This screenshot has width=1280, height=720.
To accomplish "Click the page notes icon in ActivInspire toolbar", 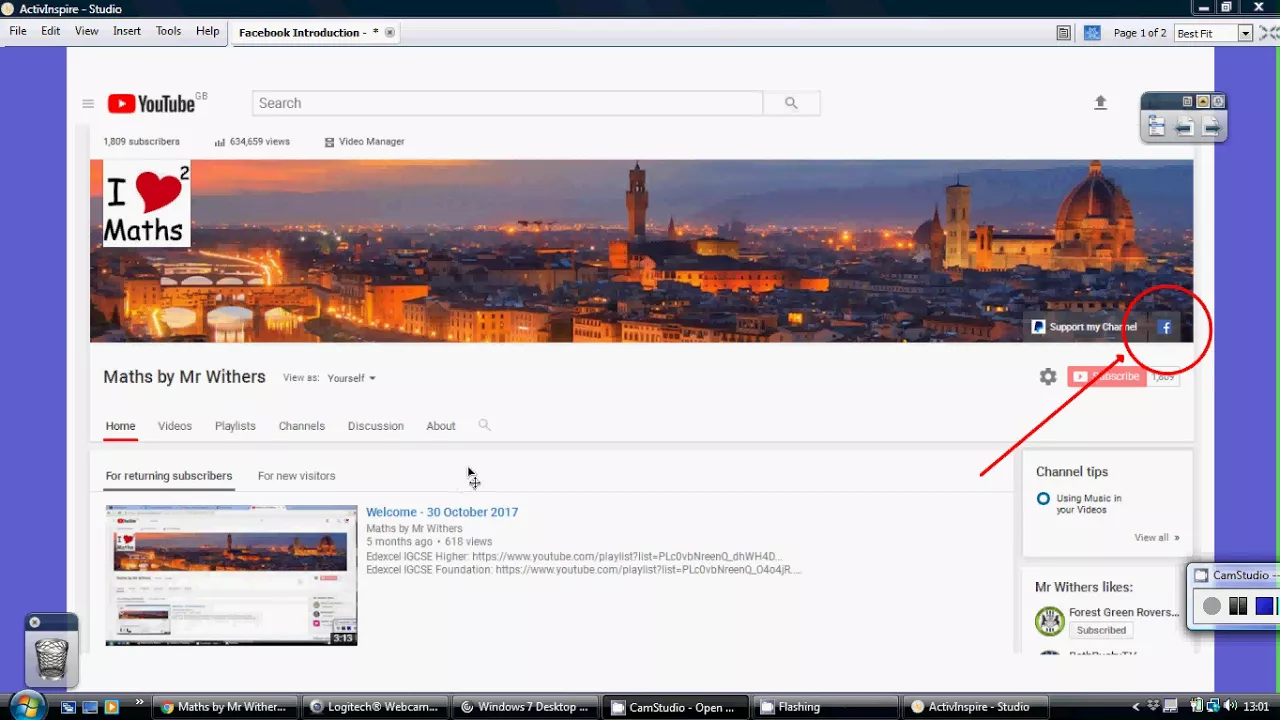I will (1064, 33).
